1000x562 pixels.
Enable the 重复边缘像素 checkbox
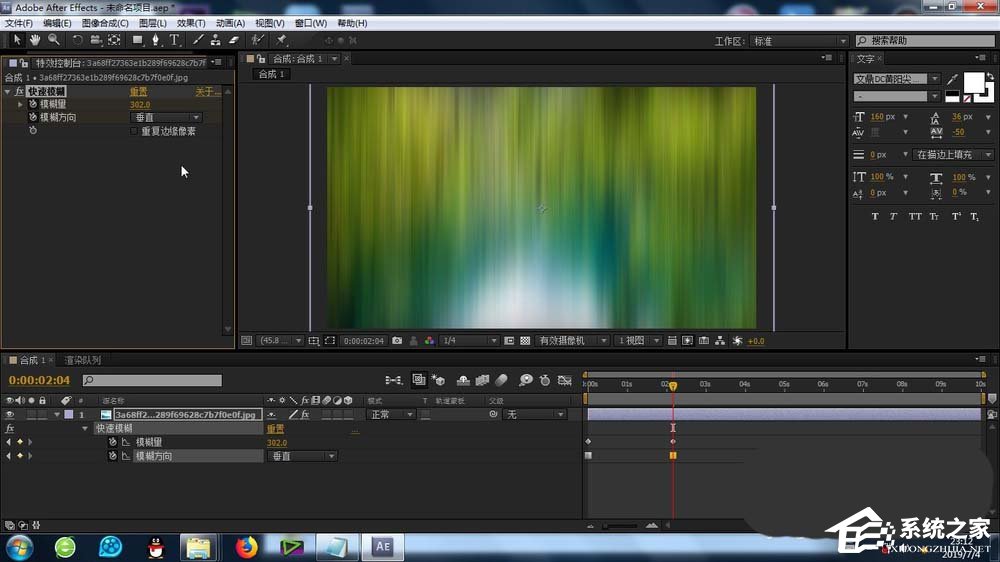point(135,131)
